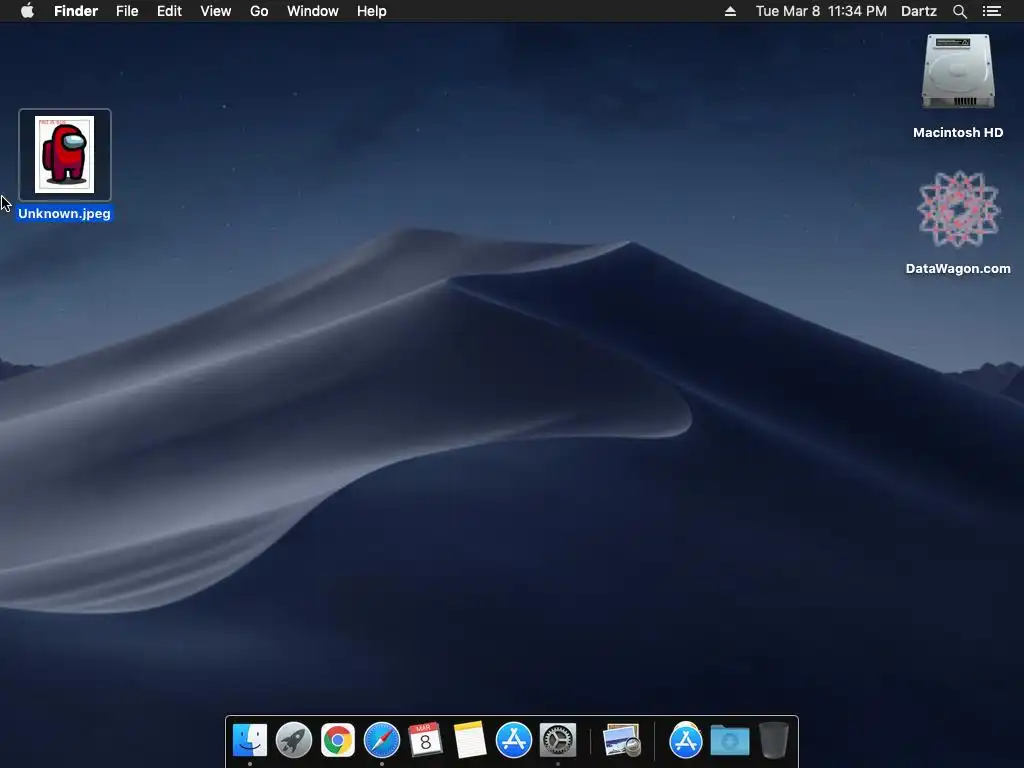Select the Unknown.jpeg image thumbnail
This screenshot has width=1024, height=768.
(x=65, y=155)
